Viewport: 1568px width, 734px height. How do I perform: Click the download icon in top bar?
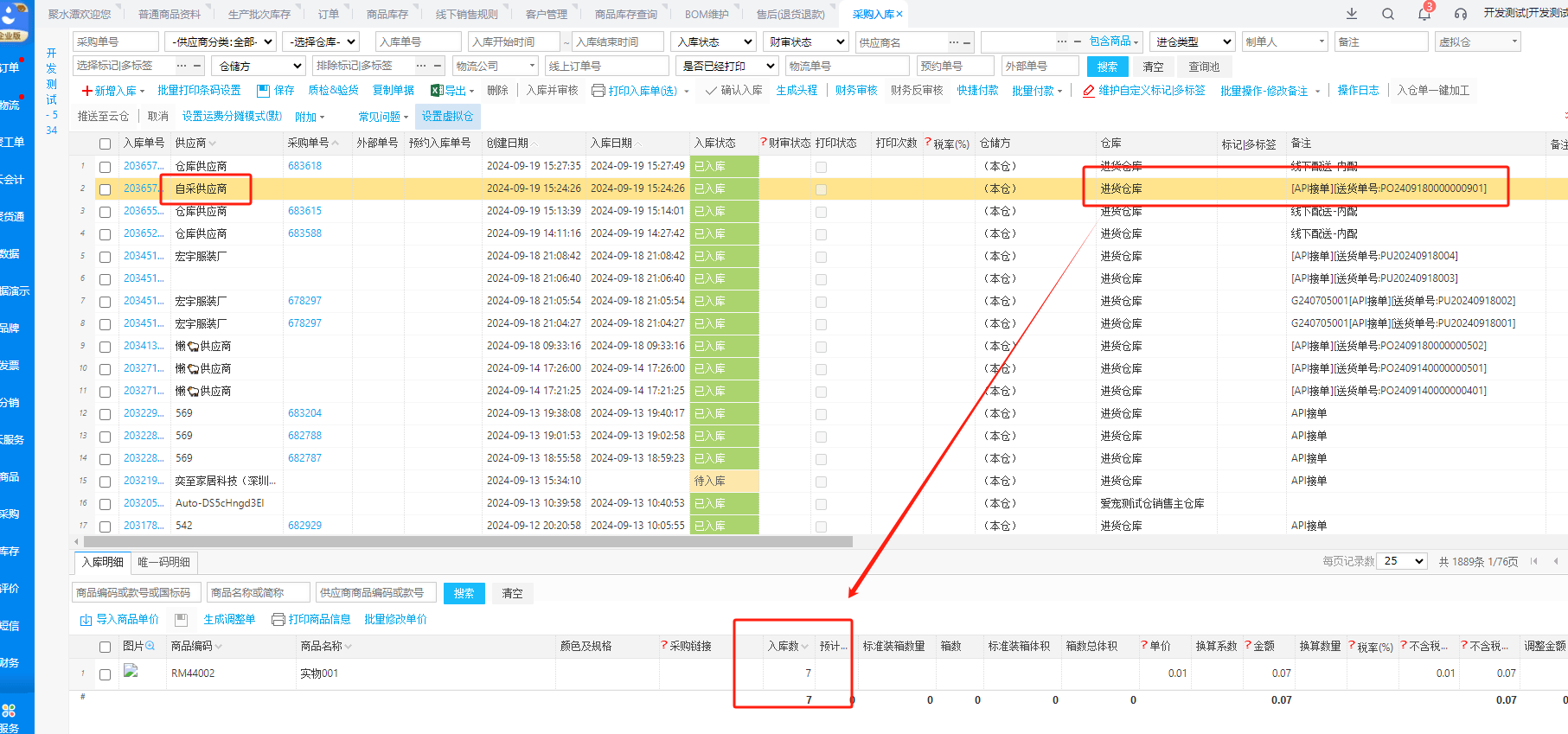click(x=1352, y=14)
